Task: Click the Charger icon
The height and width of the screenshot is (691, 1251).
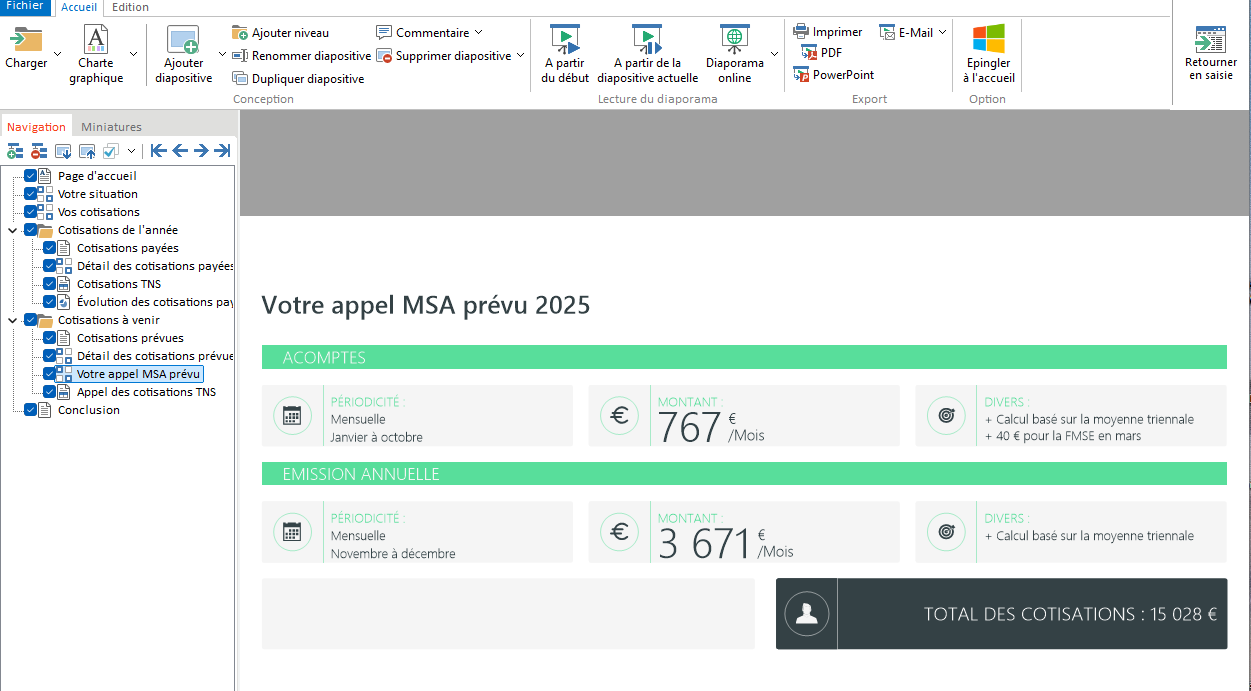Action: click(26, 40)
